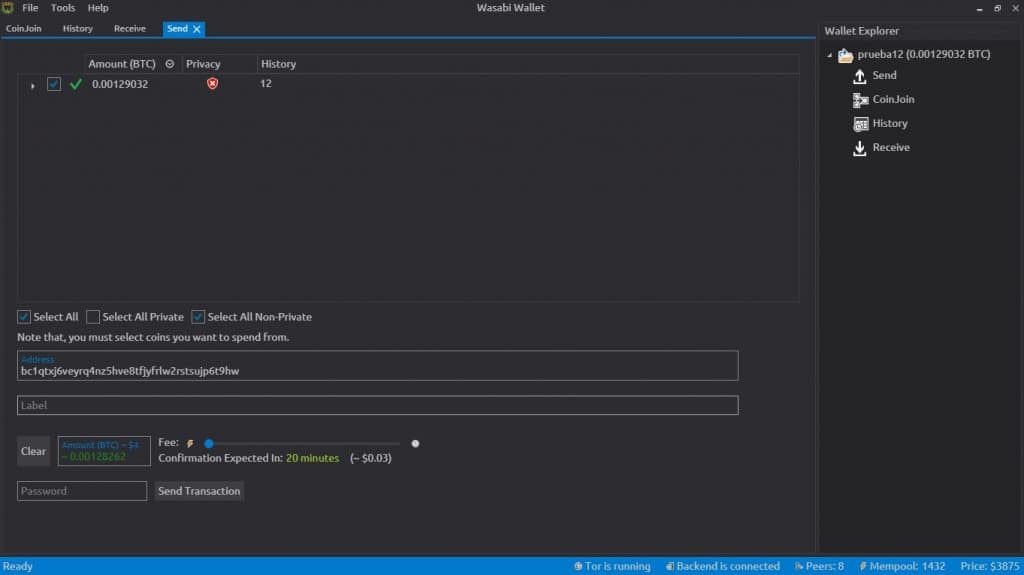
Task: Collapse the prueba12 wallet tree node
Action: click(830, 55)
